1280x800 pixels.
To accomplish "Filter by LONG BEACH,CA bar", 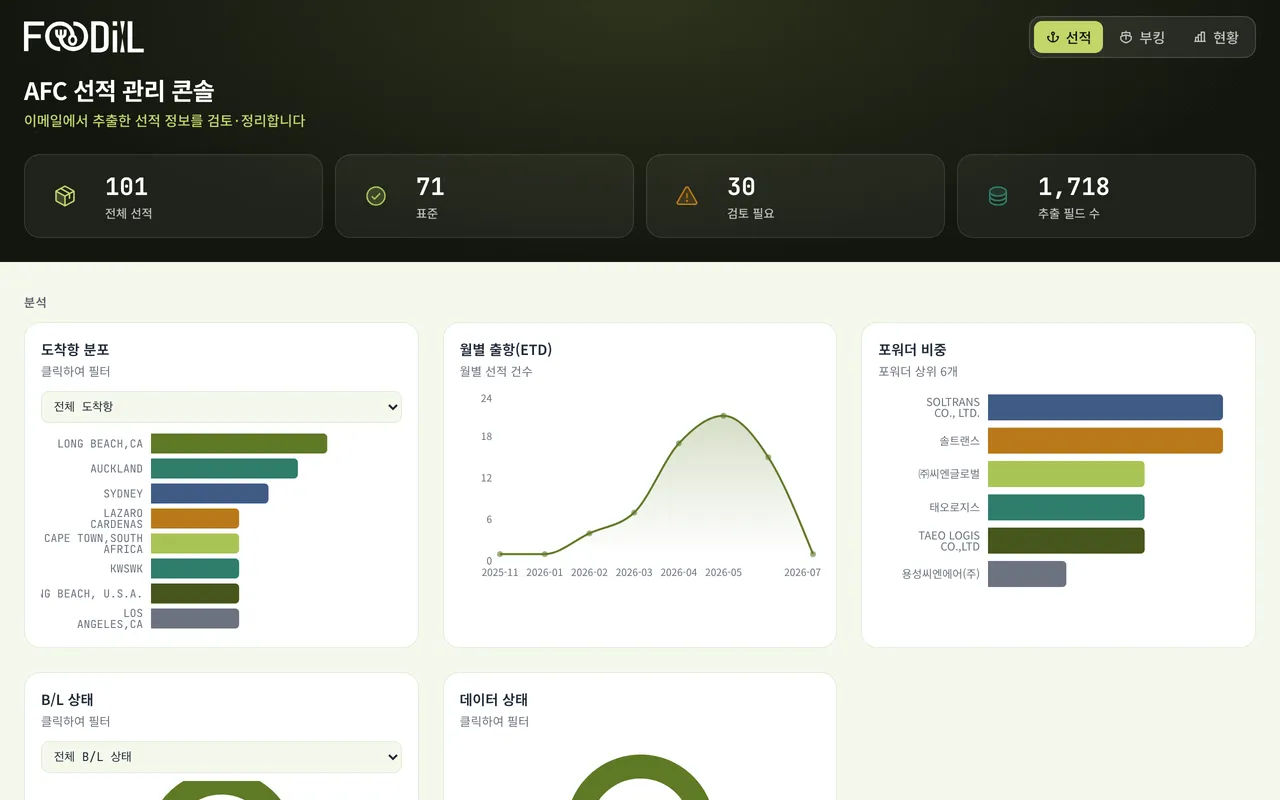I will (239, 443).
